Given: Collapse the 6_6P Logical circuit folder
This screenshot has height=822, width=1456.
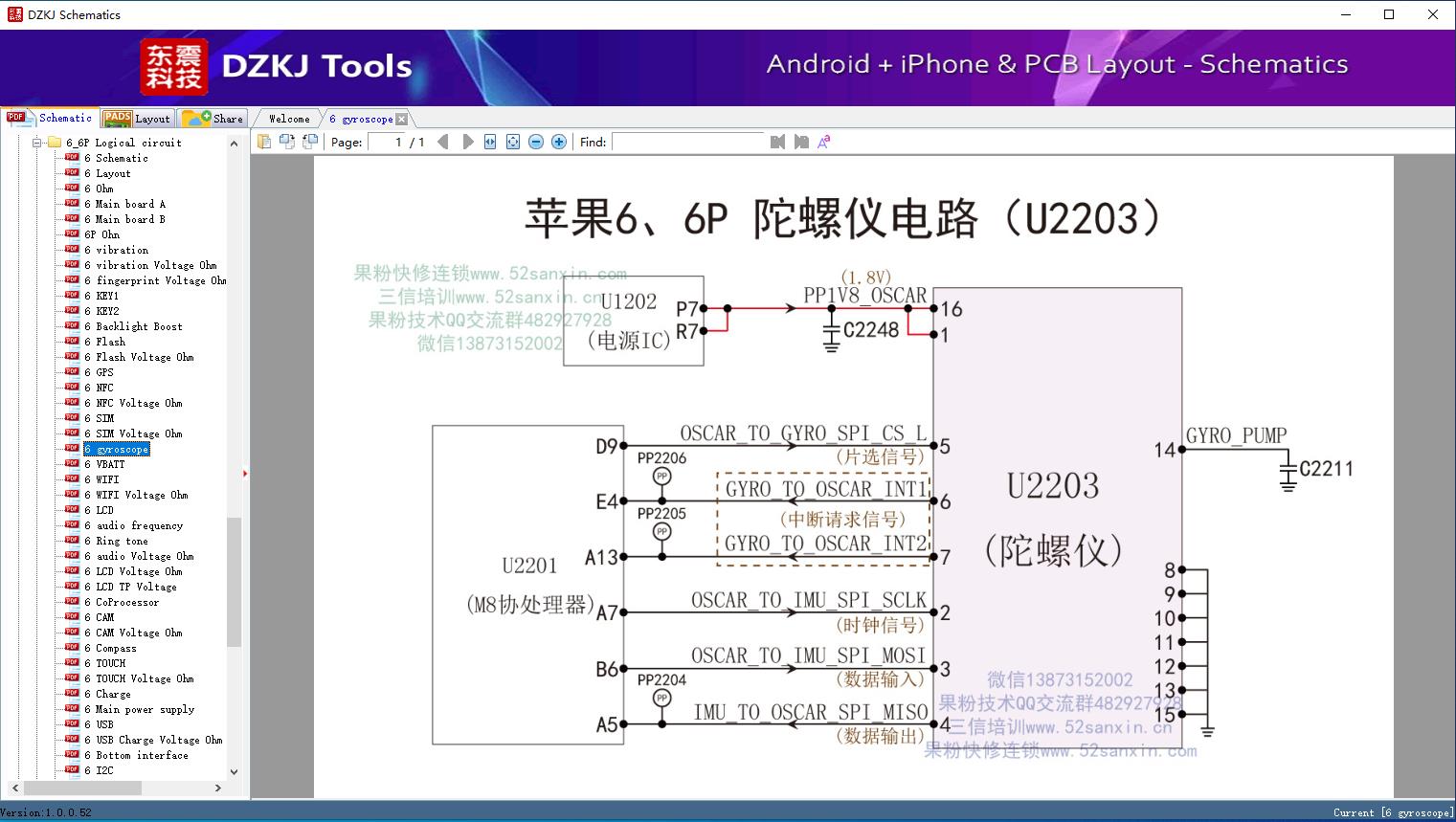Looking at the screenshot, I should 37,143.
